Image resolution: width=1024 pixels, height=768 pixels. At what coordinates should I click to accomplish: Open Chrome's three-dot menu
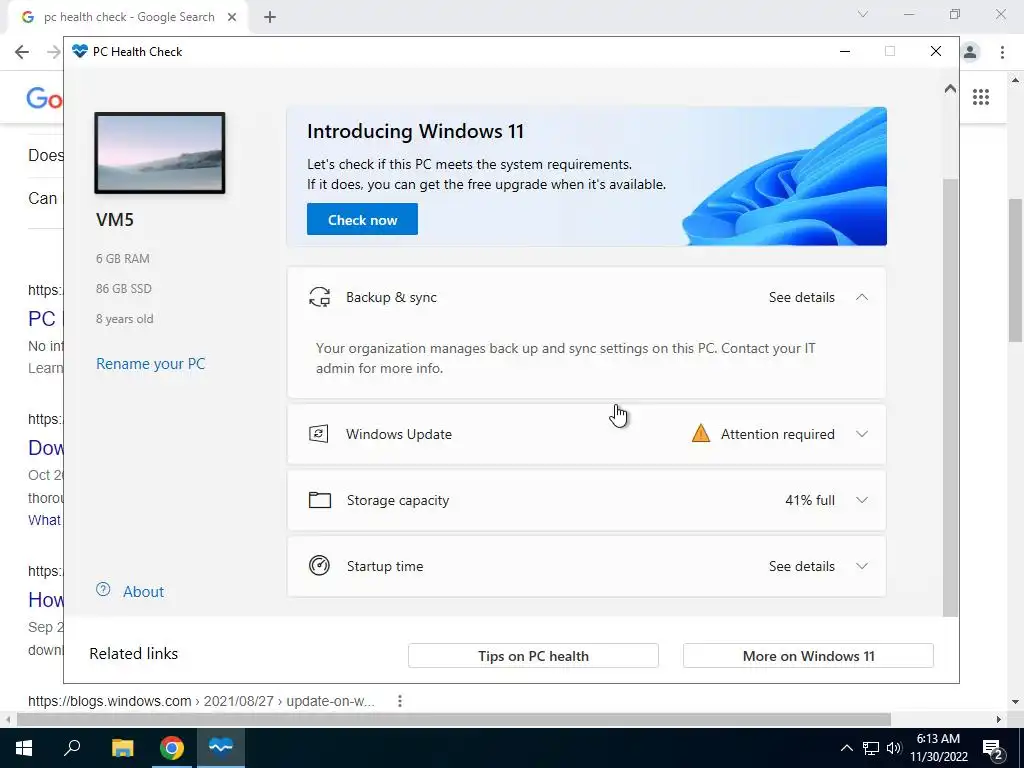click(x=1002, y=52)
